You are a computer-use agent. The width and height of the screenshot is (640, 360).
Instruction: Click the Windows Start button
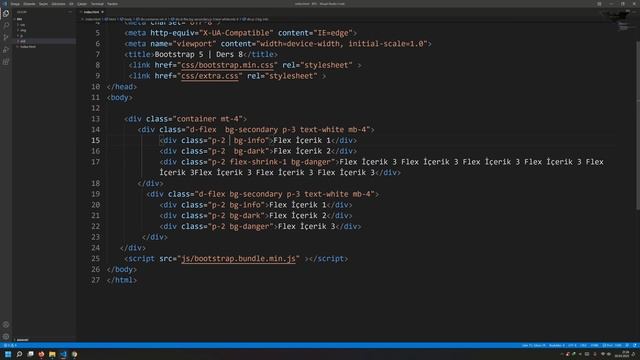point(8,354)
